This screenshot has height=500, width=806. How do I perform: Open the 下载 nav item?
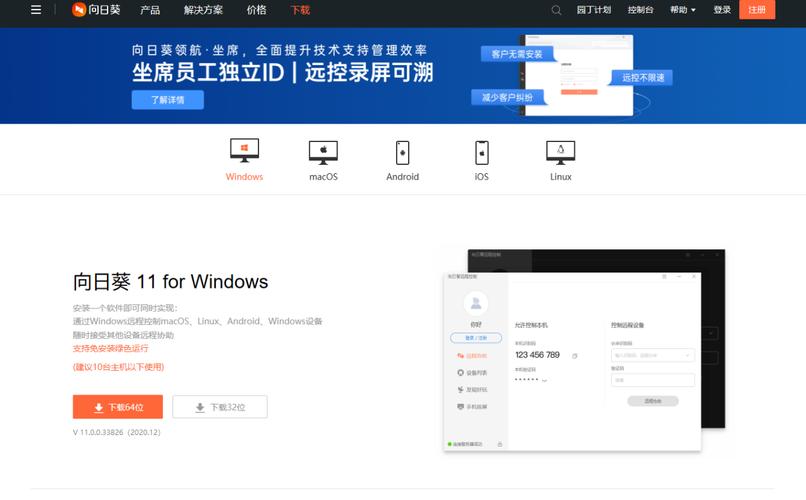(300, 10)
